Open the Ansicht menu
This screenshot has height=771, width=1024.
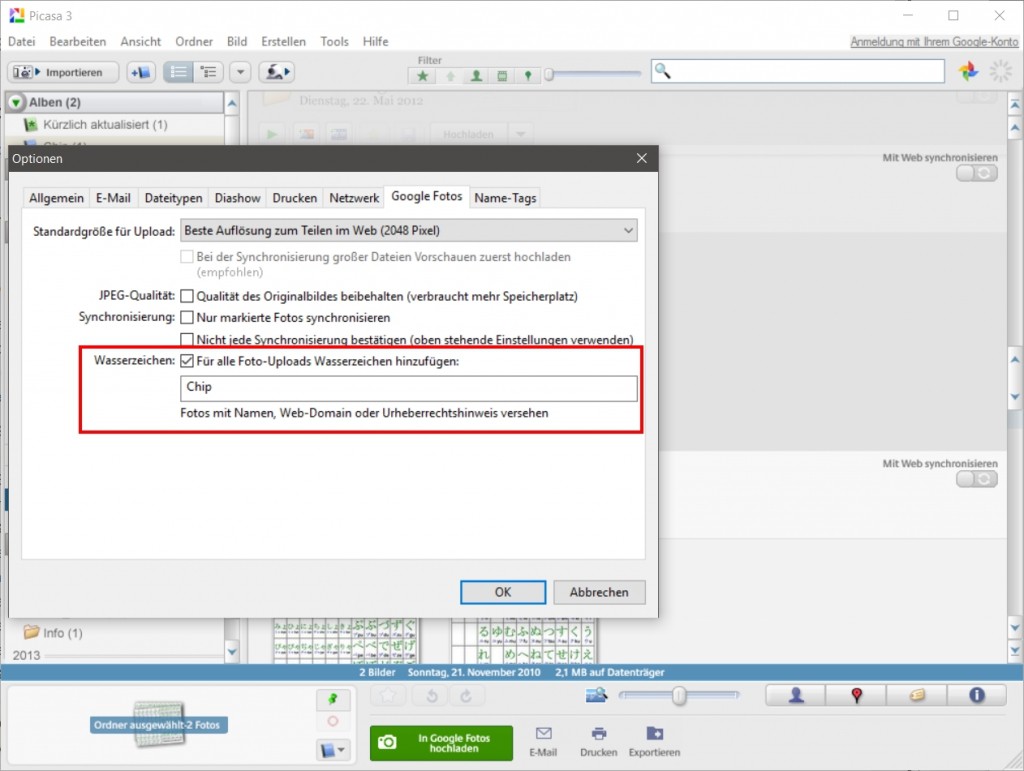click(140, 42)
